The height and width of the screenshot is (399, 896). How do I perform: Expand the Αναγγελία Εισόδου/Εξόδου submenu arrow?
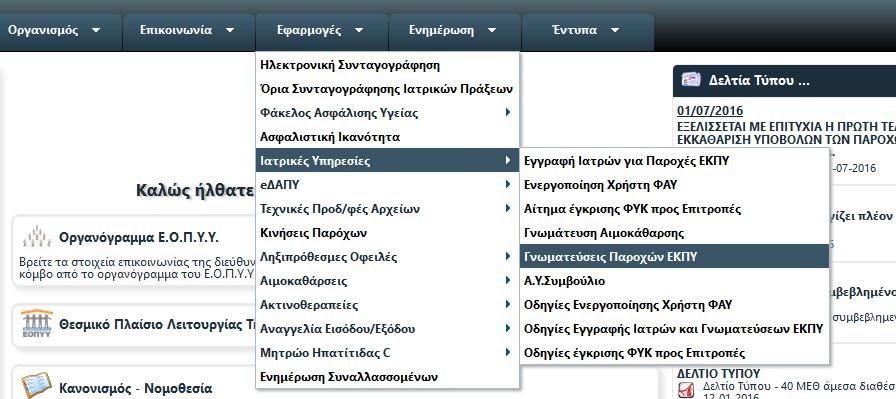(x=507, y=329)
